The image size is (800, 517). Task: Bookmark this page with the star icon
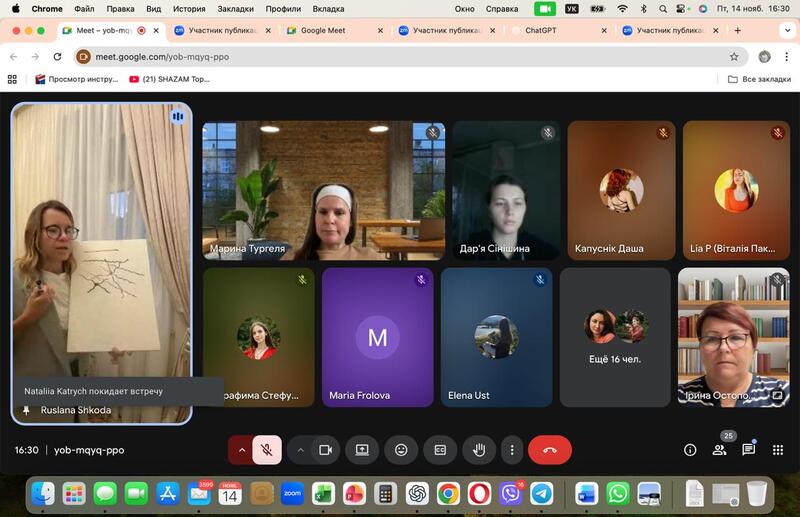[734, 57]
